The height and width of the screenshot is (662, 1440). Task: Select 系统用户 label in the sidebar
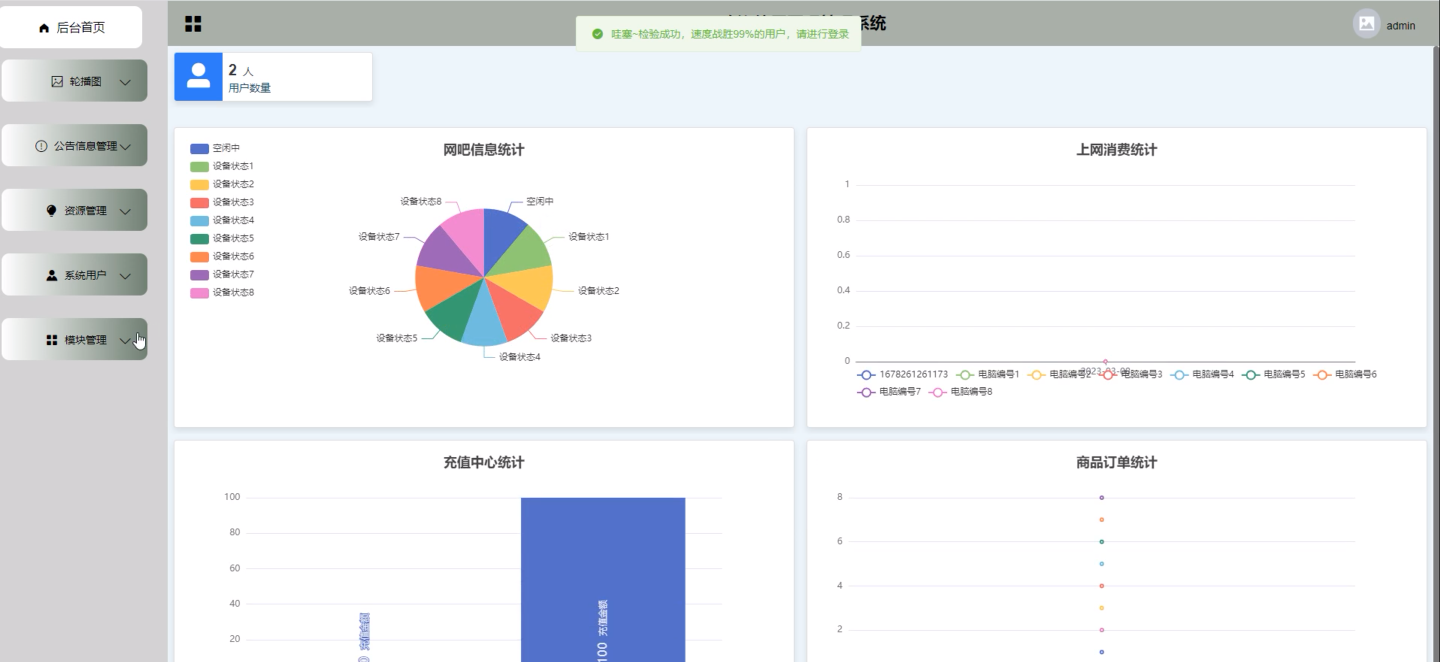[x=86, y=275]
